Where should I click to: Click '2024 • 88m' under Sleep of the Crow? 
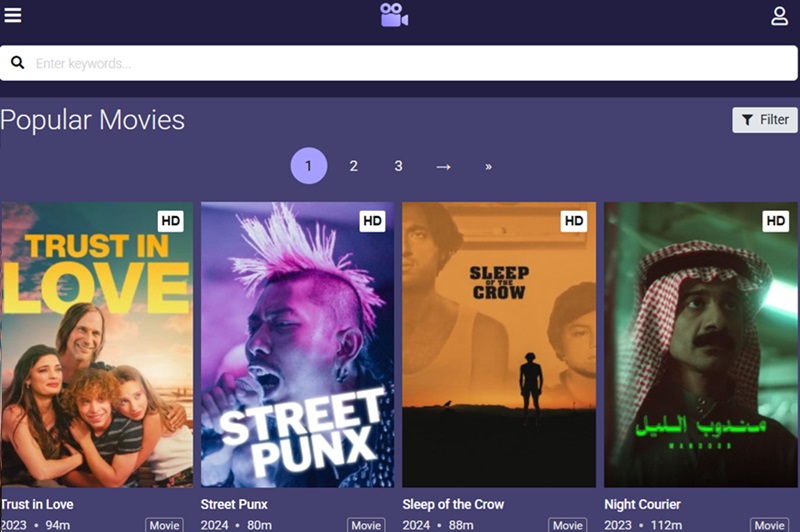pos(438,525)
